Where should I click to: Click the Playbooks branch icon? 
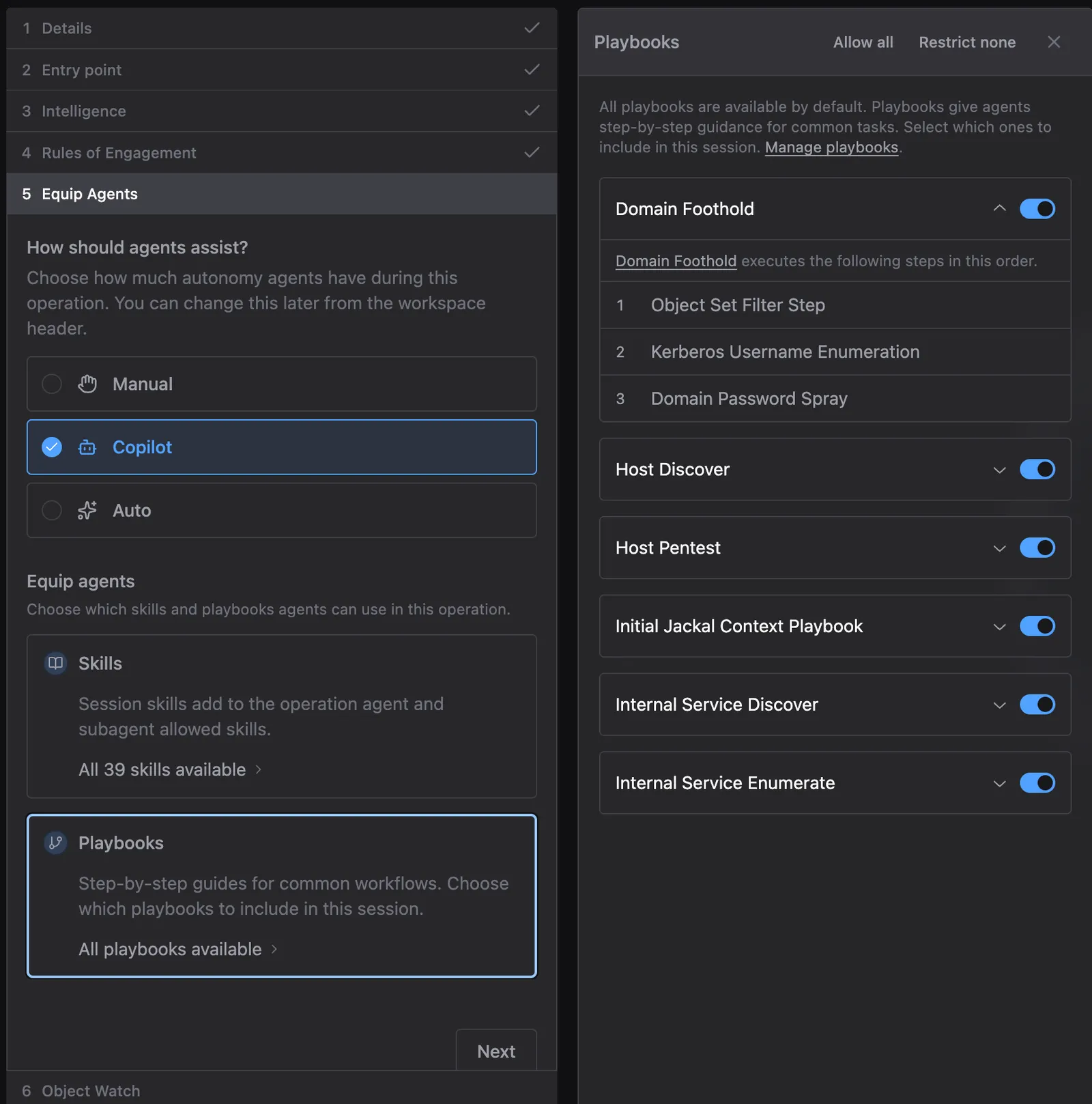click(x=56, y=843)
